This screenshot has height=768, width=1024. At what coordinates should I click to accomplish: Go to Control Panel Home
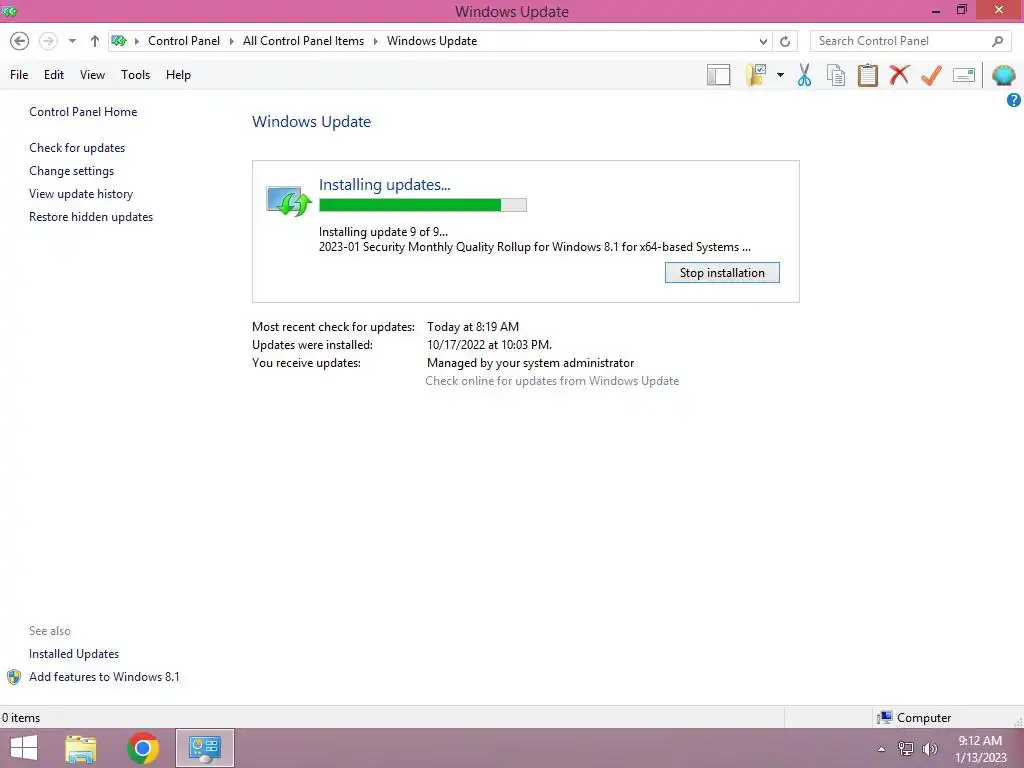click(x=83, y=112)
